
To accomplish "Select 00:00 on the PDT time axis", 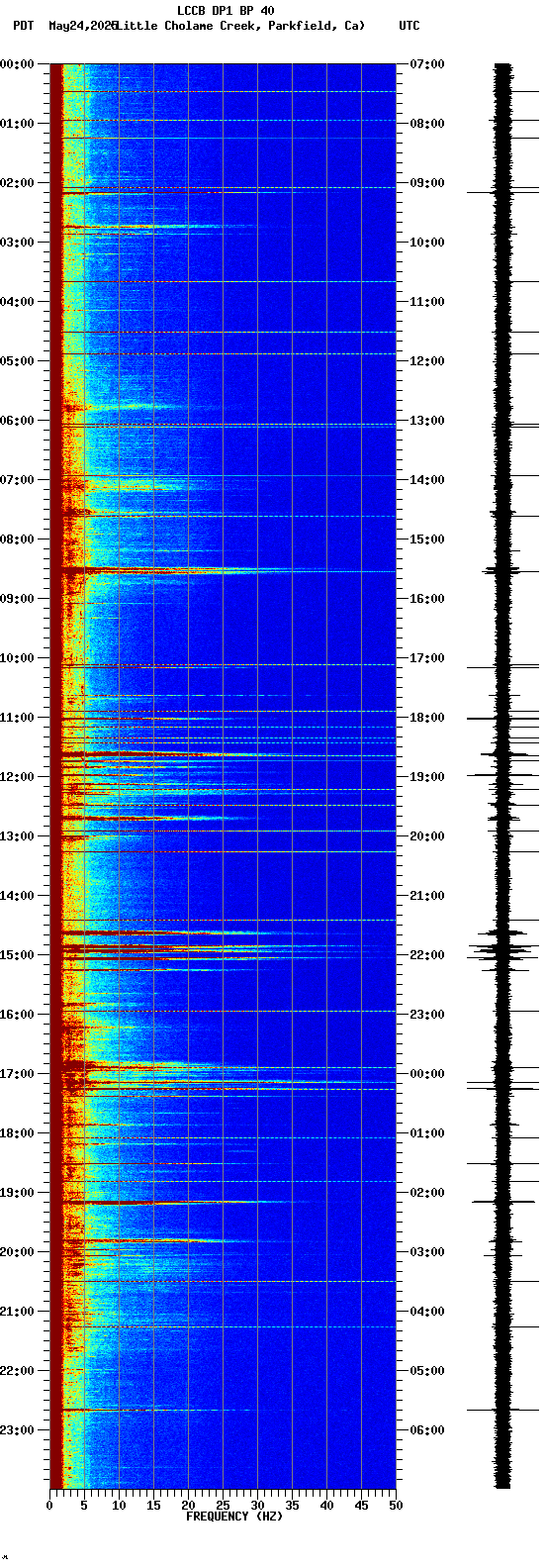I will point(18,64).
